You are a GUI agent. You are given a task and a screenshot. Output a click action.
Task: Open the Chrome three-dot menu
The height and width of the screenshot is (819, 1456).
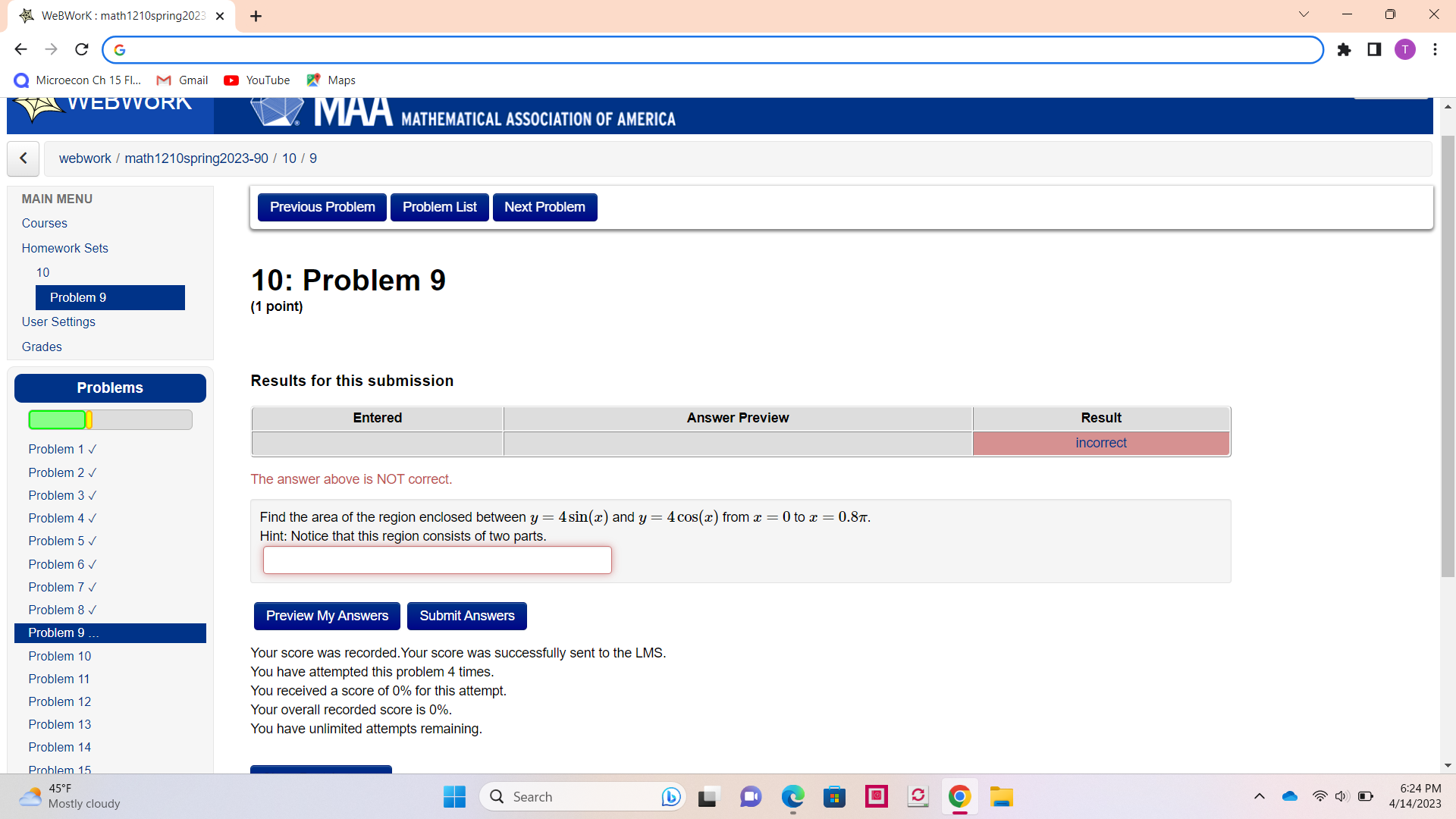coord(1435,49)
